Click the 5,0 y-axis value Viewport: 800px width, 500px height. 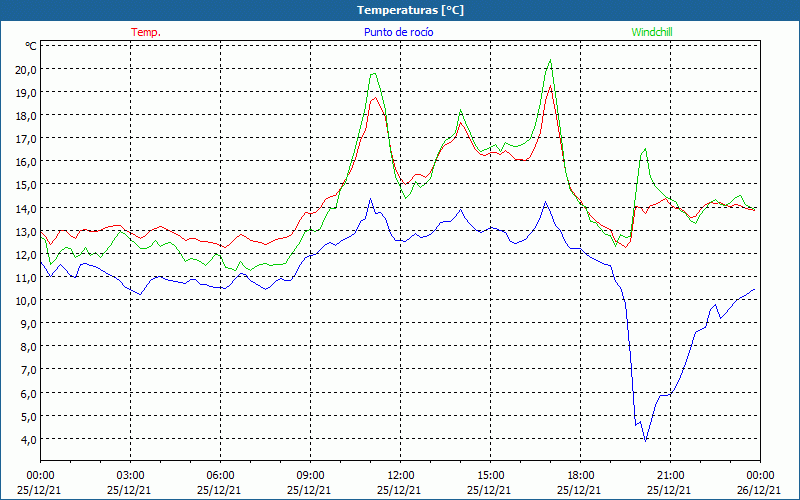point(28,416)
